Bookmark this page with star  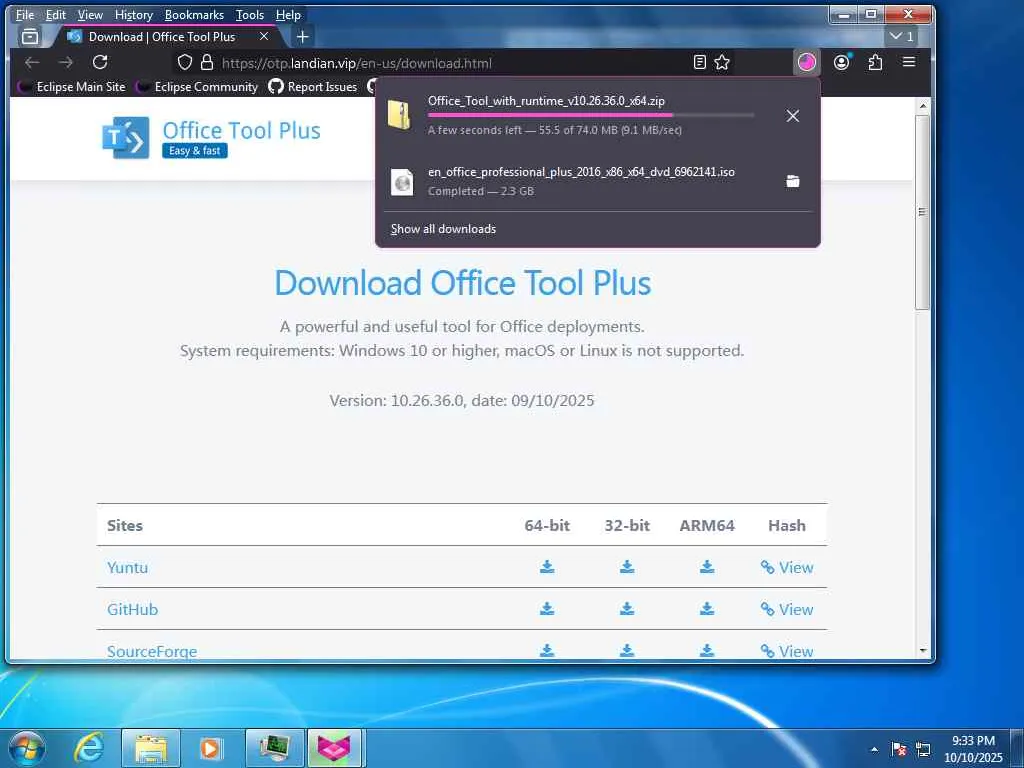[x=722, y=63]
